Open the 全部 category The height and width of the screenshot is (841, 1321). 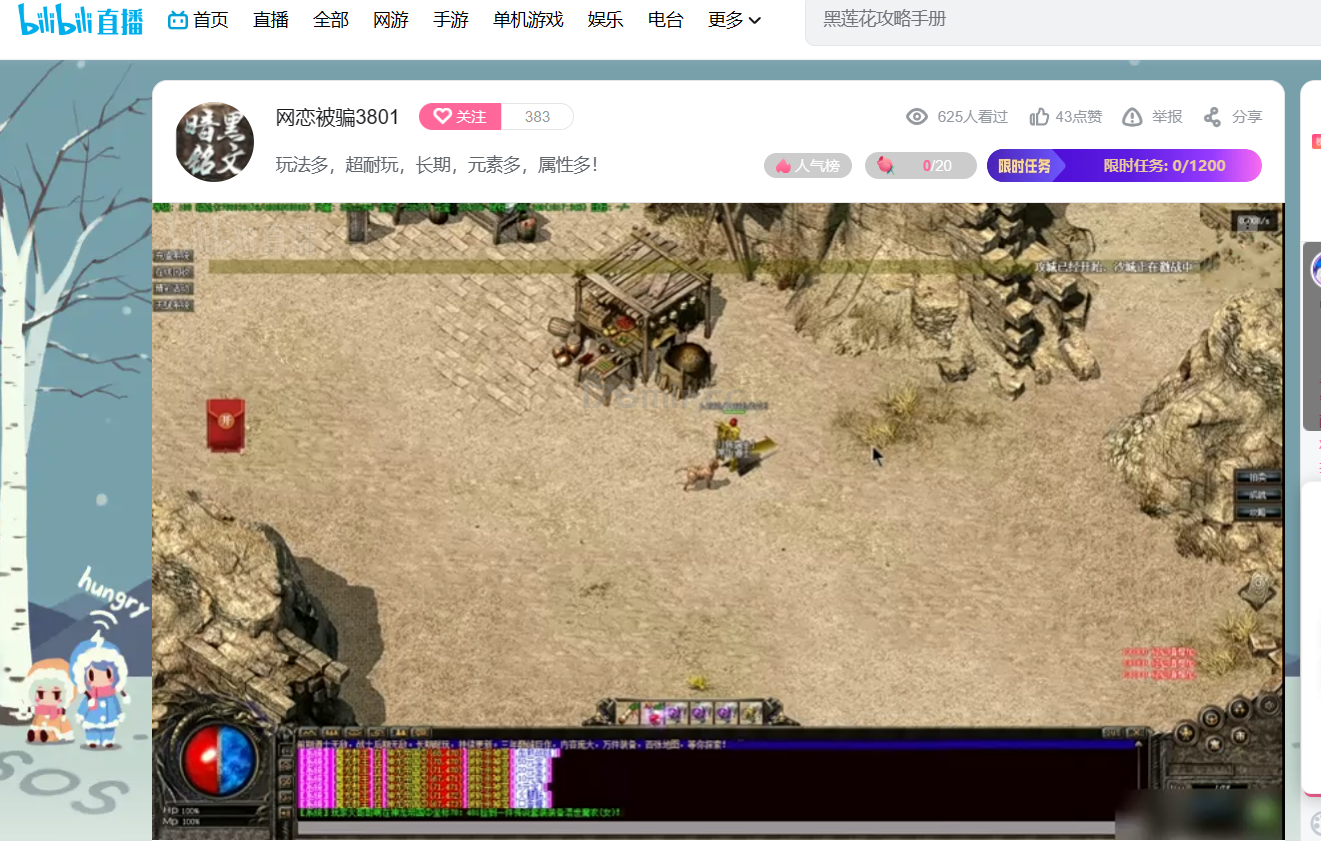[331, 20]
